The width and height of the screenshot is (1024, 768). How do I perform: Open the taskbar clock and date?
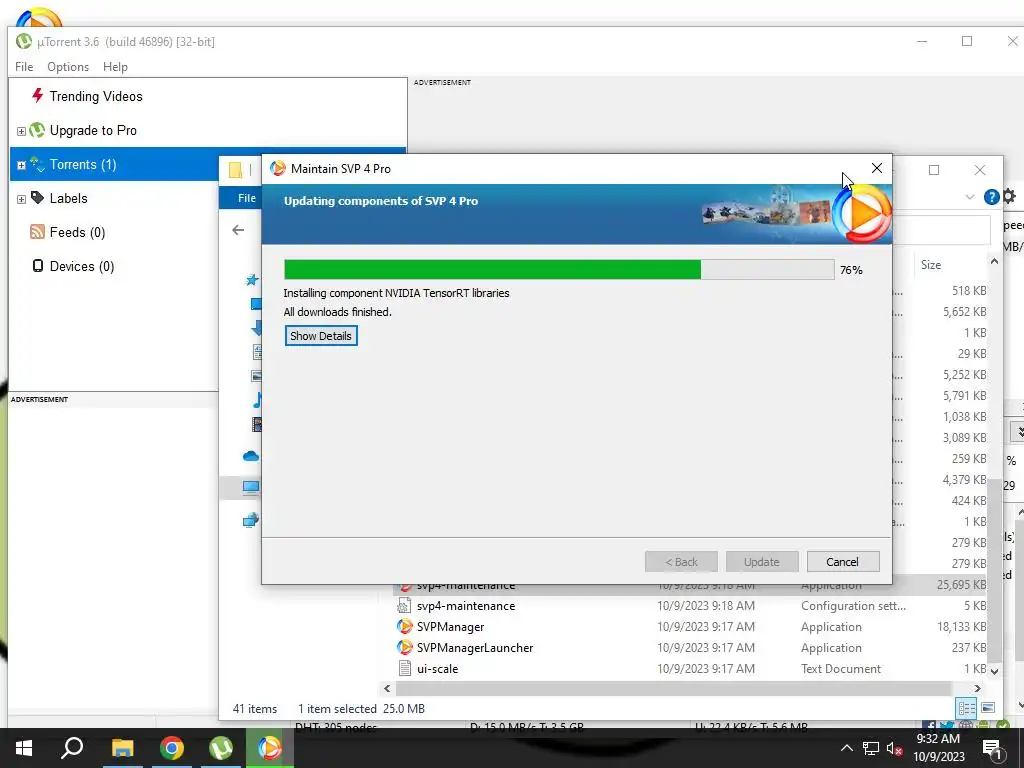point(938,748)
